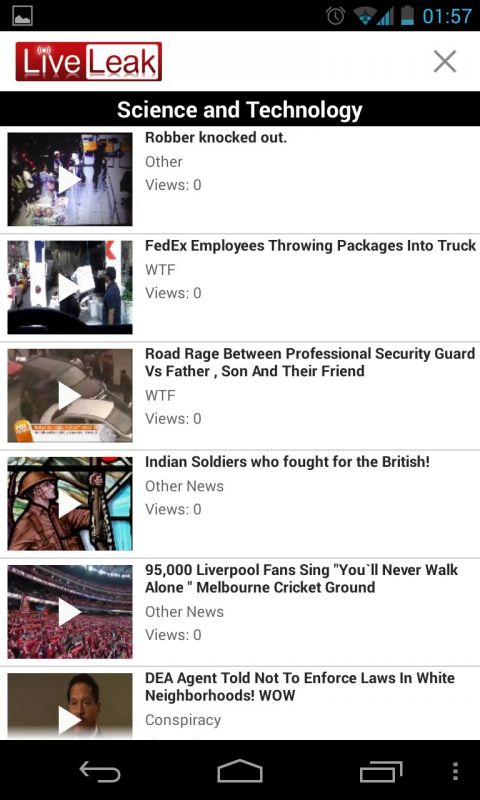Viewport: 480px width, 800px height.
Task: Open "Indian Soldiers who fought for the British!"
Action: 287,462
